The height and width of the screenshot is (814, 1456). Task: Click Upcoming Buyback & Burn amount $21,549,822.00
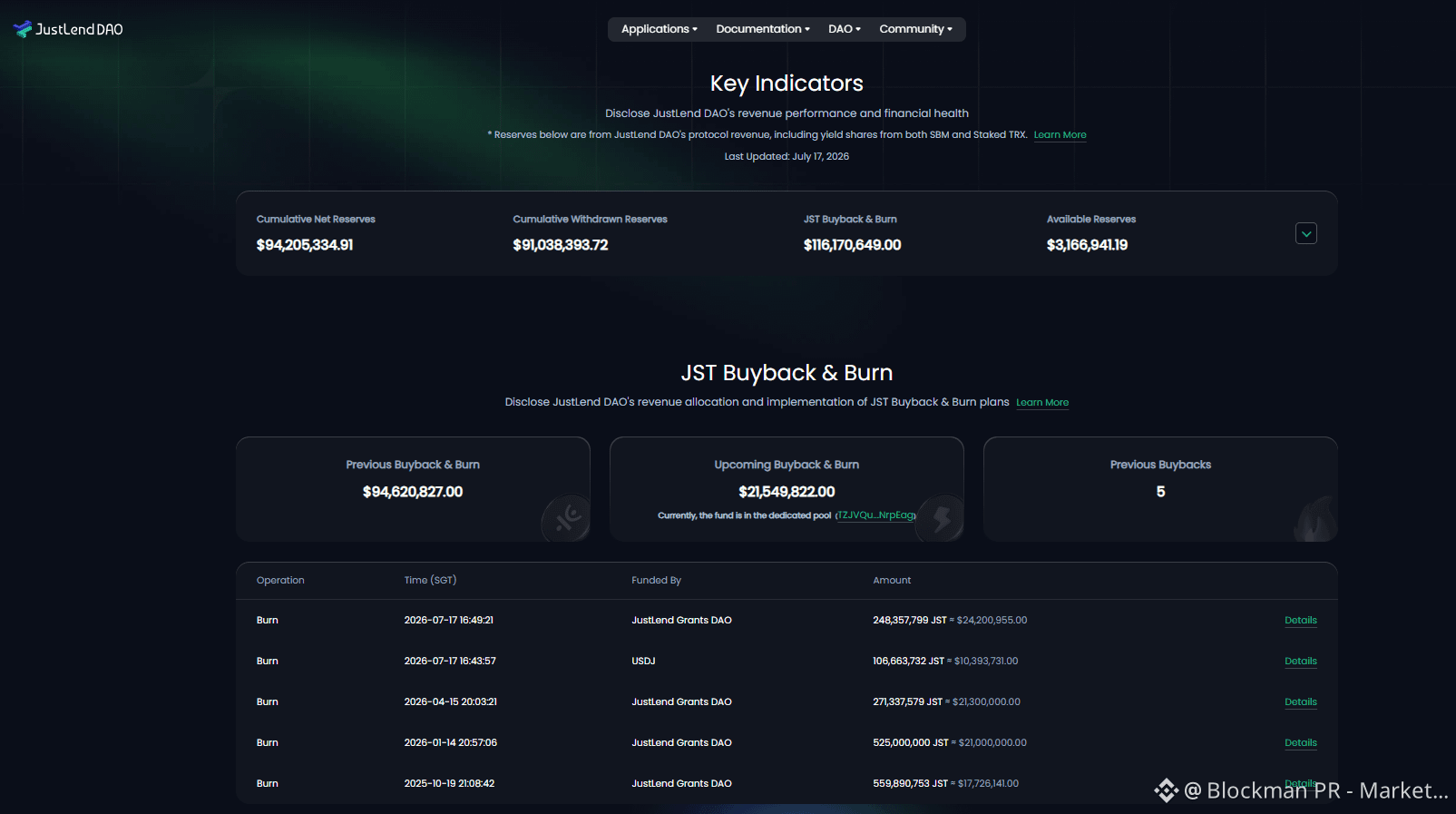click(x=787, y=492)
